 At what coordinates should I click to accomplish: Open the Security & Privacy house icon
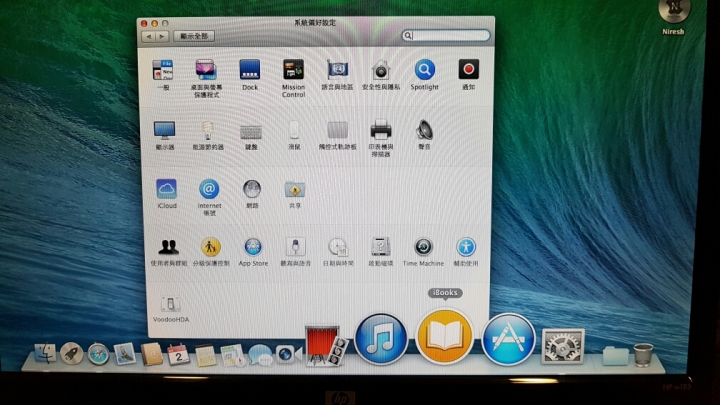pyautogui.click(x=381, y=70)
